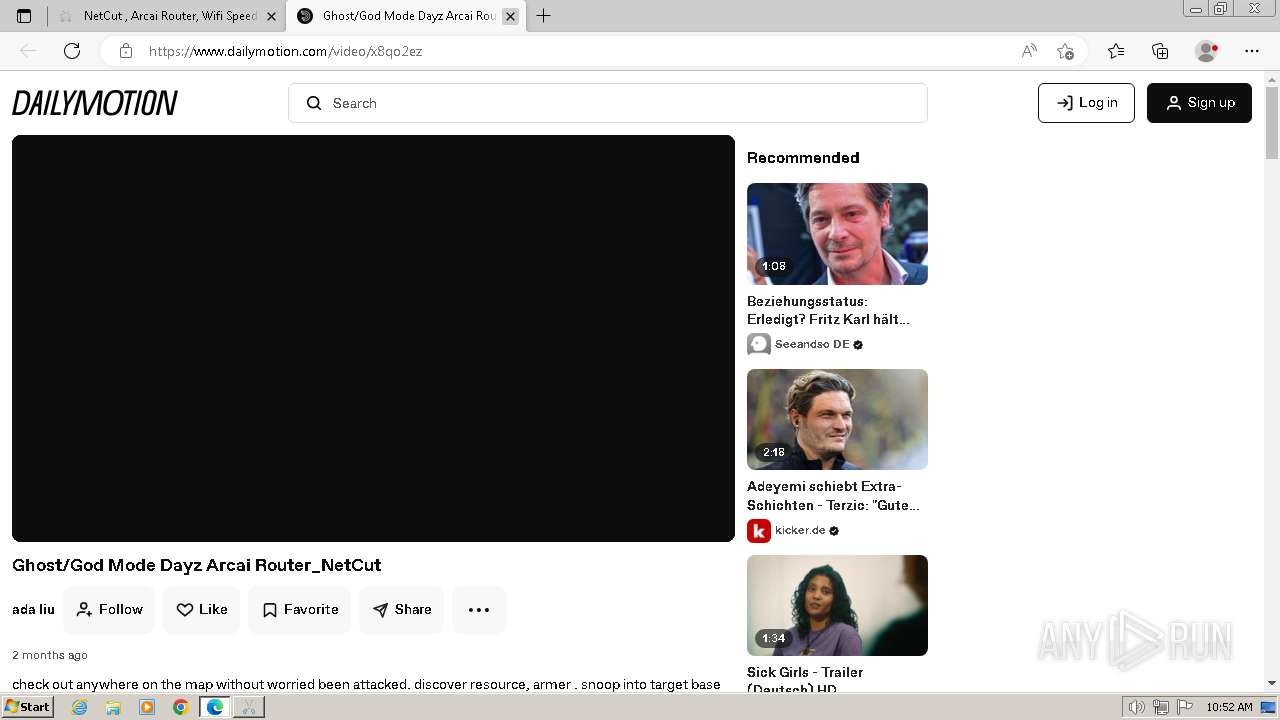
Task: Open the Sick Girls - Trailer title
Action: click(805, 680)
